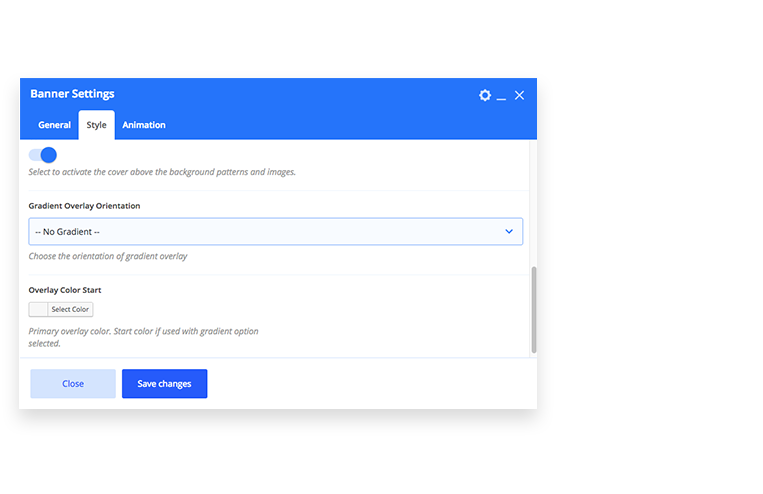Switch to the General tab
This screenshot has width=763, height=494.
(54, 125)
